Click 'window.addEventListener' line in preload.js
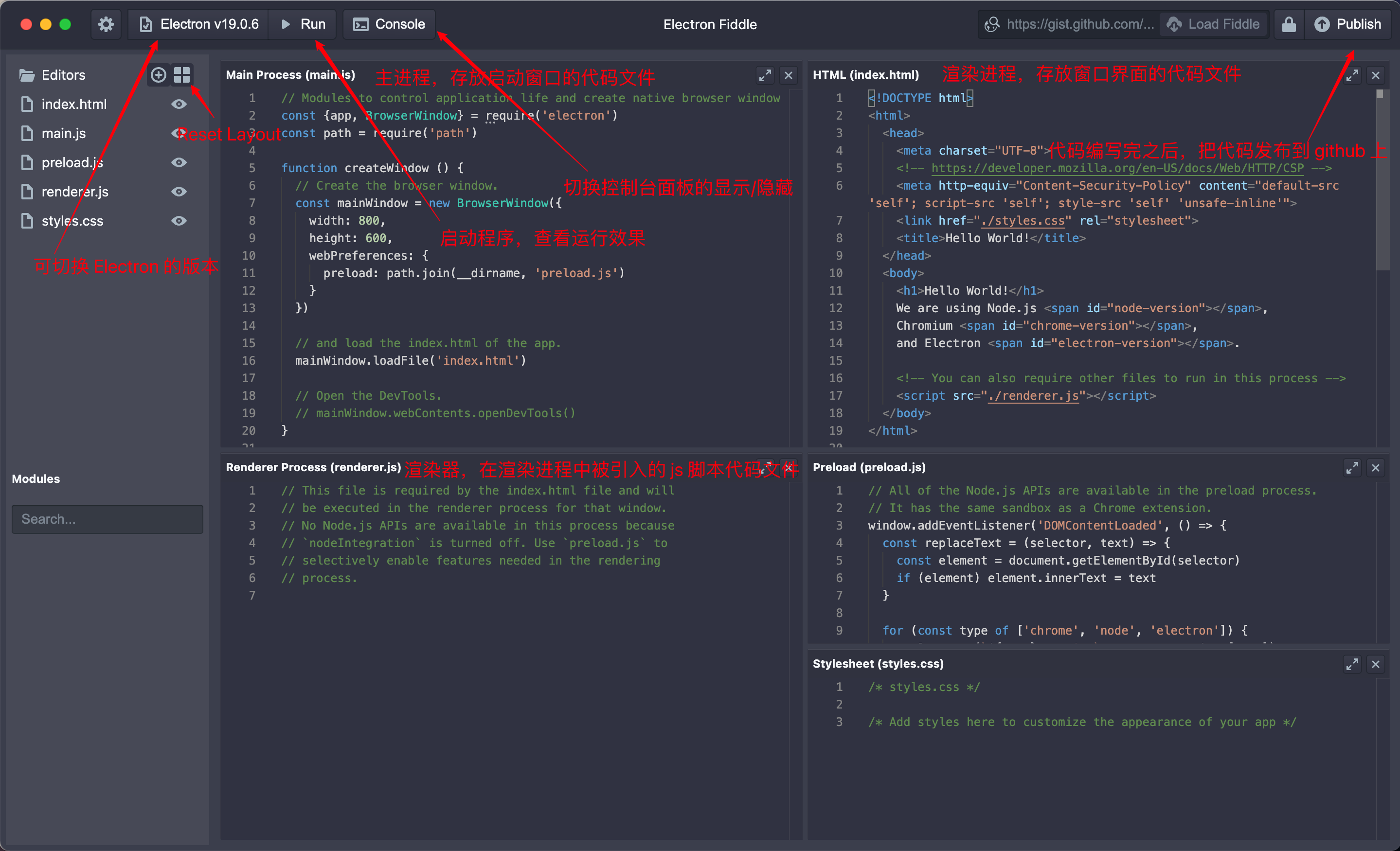 (x=1046, y=526)
